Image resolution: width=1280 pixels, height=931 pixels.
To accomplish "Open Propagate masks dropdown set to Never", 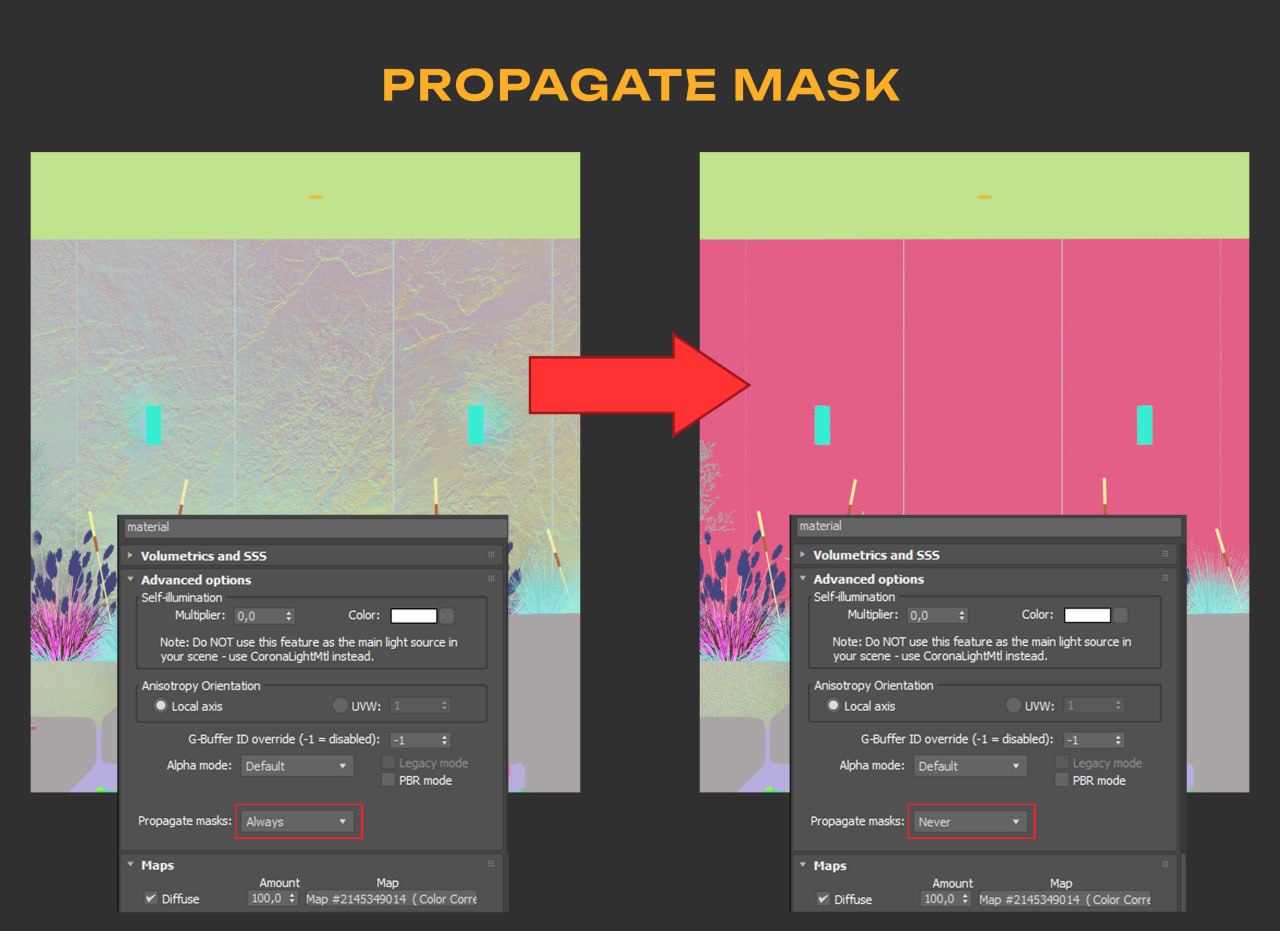I will pyautogui.click(x=969, y=821).
